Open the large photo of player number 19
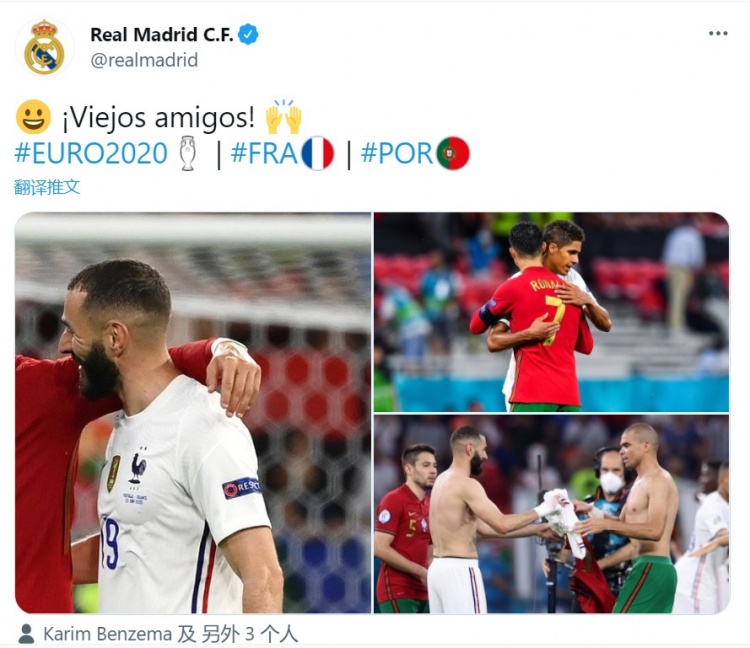 coord(193,413)
